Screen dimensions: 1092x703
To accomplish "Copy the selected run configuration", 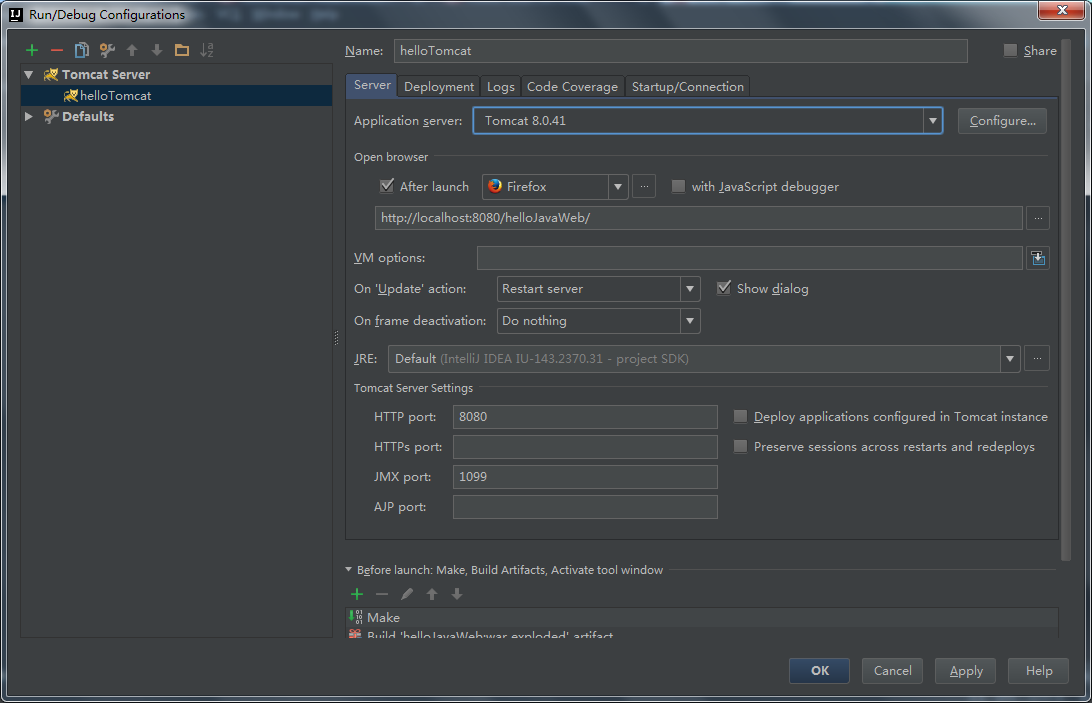I will point(81,50).
